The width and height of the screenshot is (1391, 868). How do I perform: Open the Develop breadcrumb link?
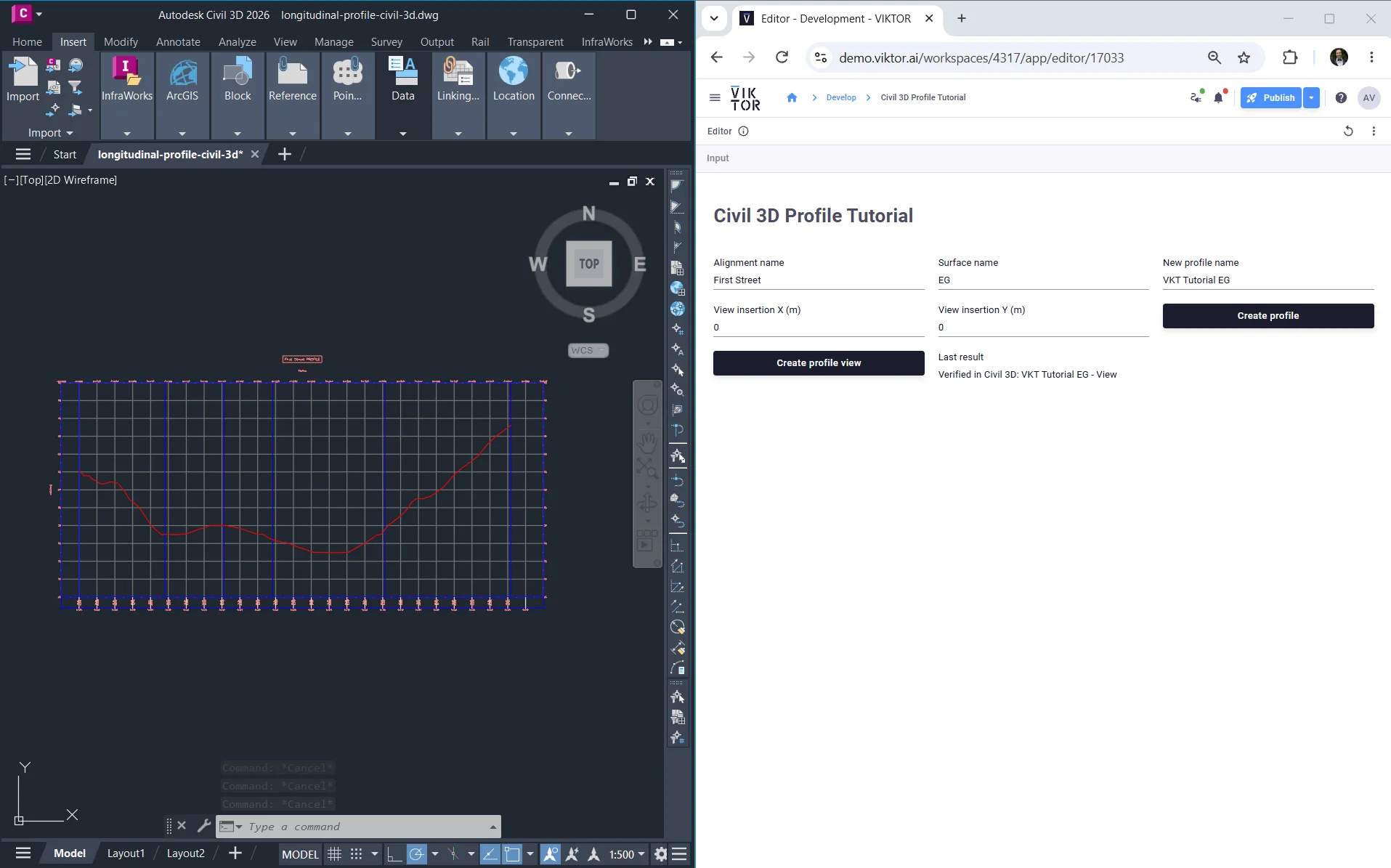841,97
